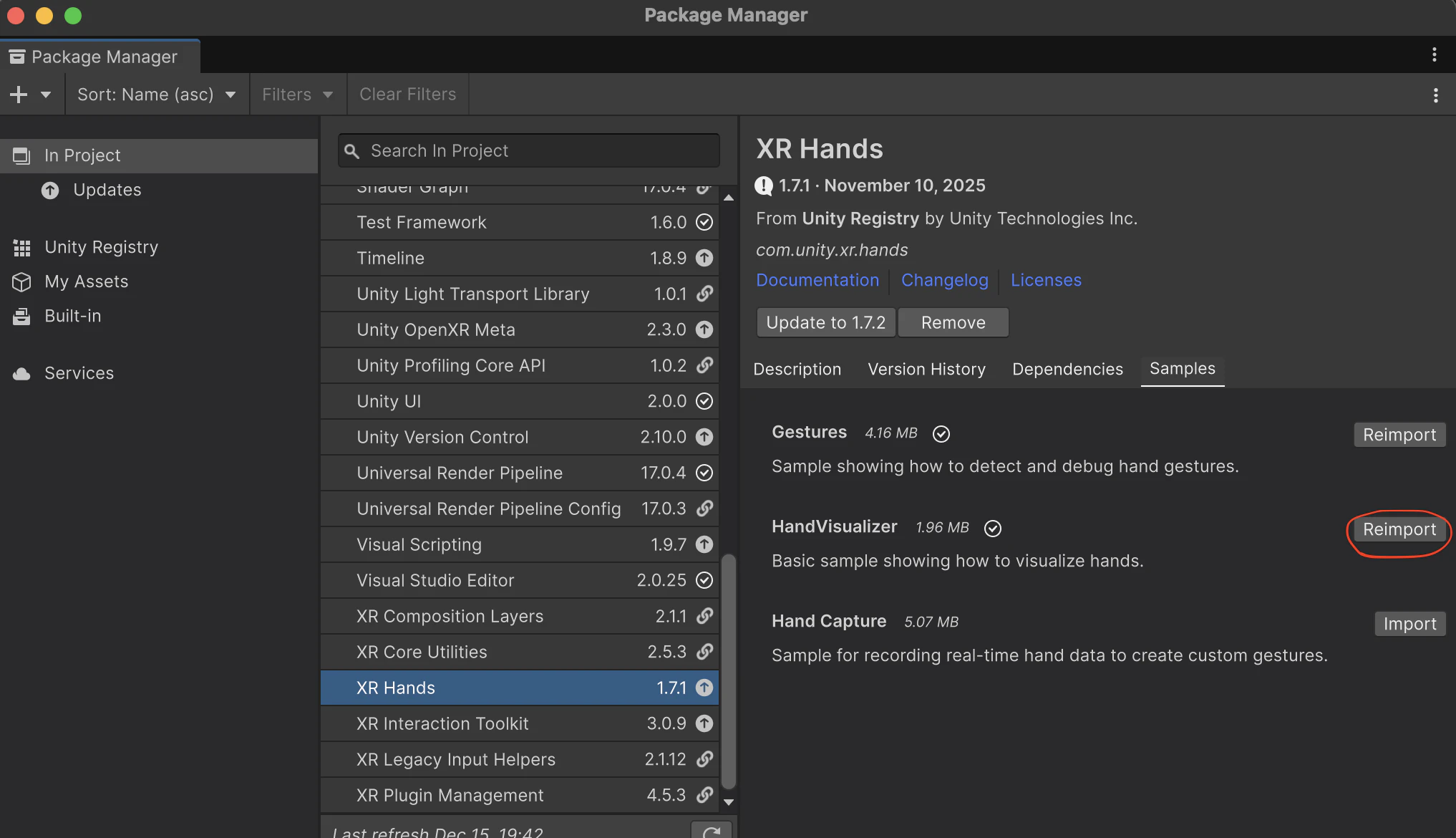Open the add package dropdown arrow
Viewport: 1456px width, 838px height.
tap(46, 95)
